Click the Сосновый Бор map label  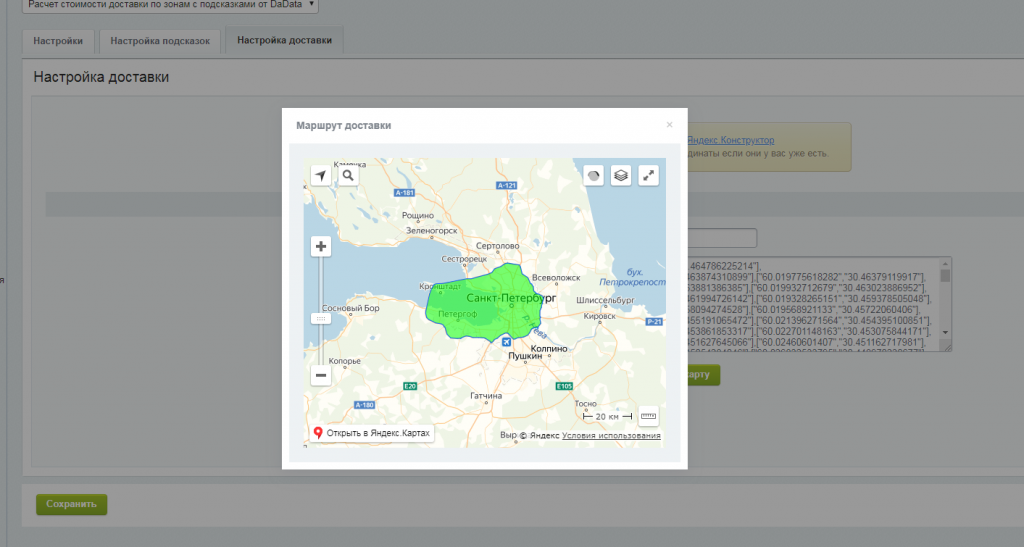point(351,308)
